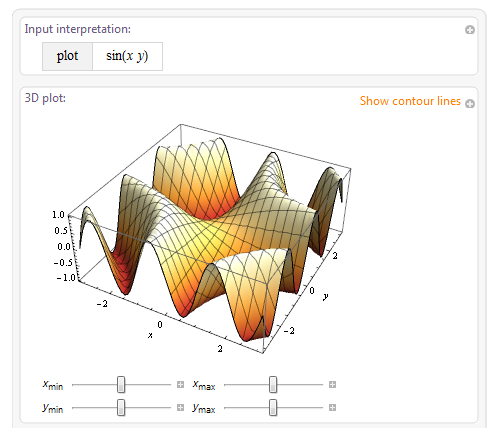500x430 pixels.
Task: Select the plot cell in input interpretation
Action: (x=67, y=56)
